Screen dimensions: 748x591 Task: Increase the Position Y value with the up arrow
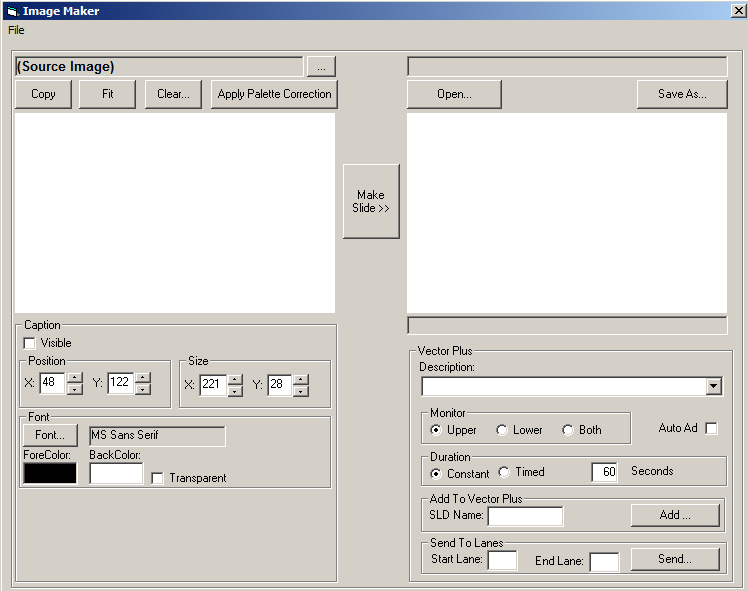pos(143,378)
